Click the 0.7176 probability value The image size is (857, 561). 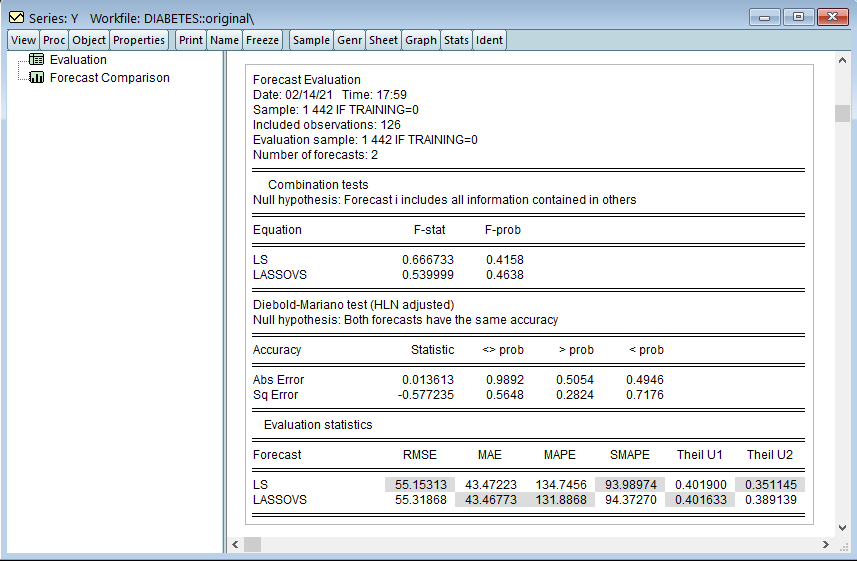(x=645, y=395)
